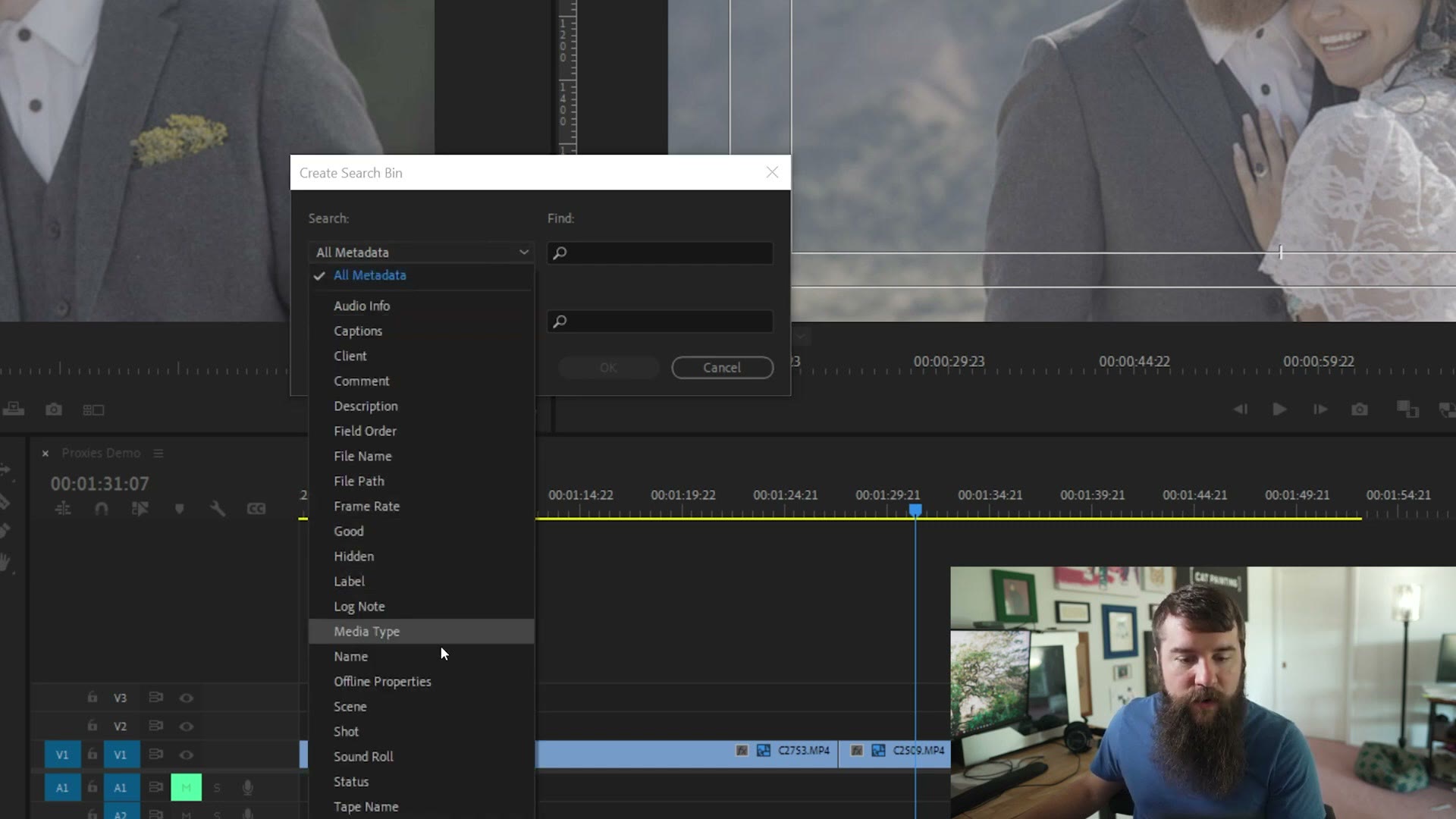
Task: Close the Create Search Bin dialog
Action: coord(772,172)
